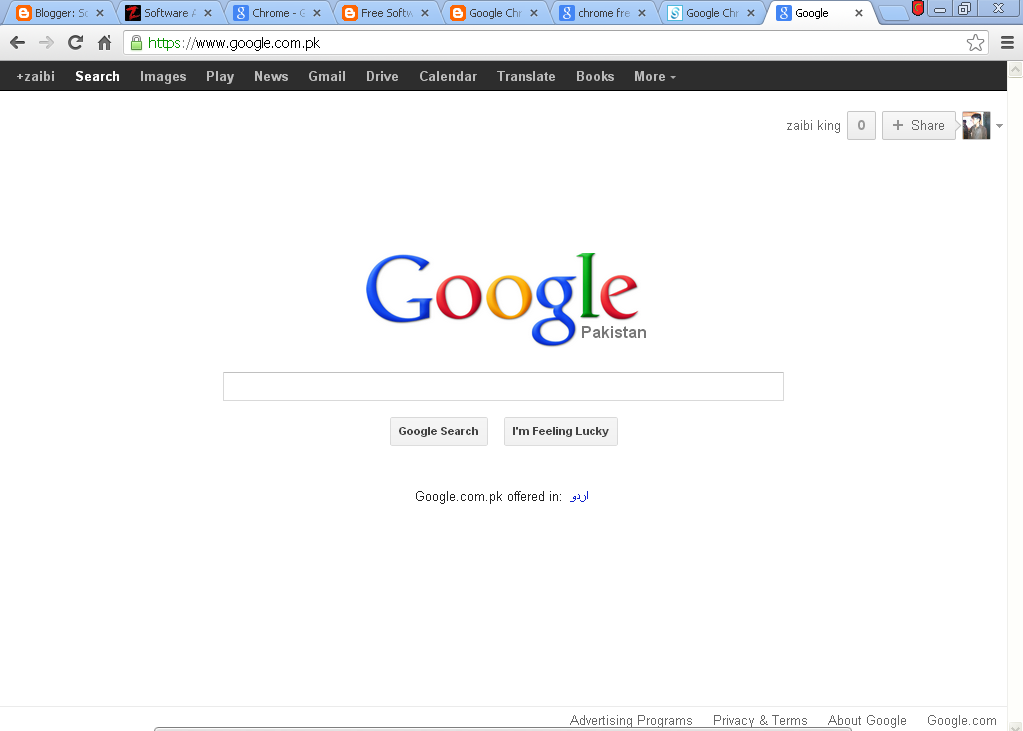Expand the More dropdown
1023x731 pixels.
tap(654, 76)
